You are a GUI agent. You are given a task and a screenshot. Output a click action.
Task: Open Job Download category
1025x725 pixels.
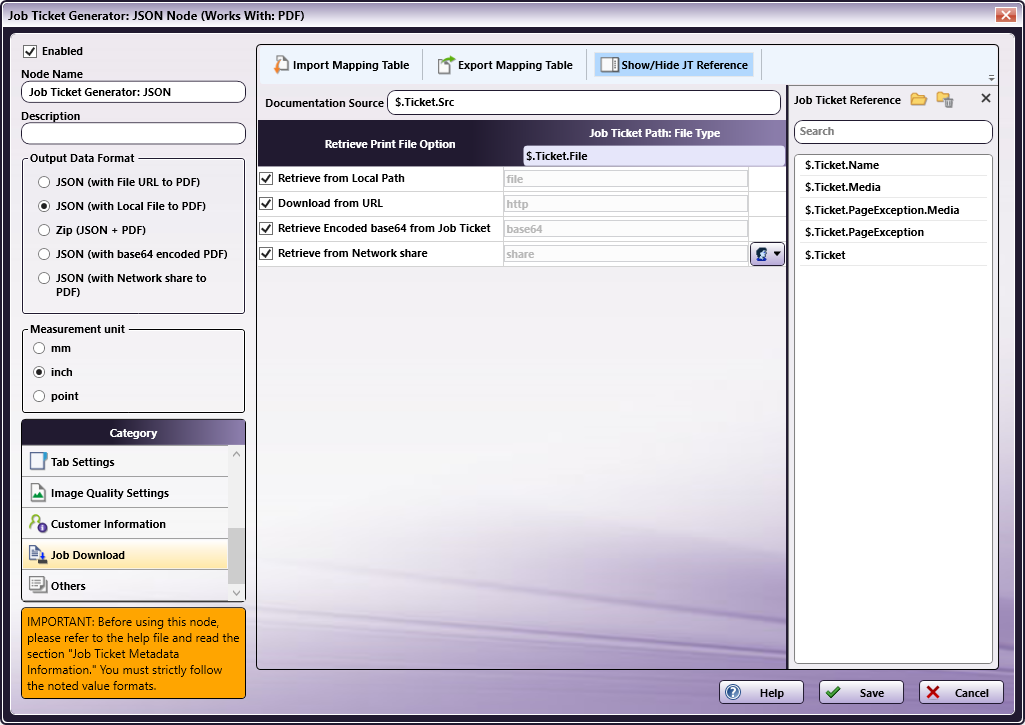click(125, 554)
